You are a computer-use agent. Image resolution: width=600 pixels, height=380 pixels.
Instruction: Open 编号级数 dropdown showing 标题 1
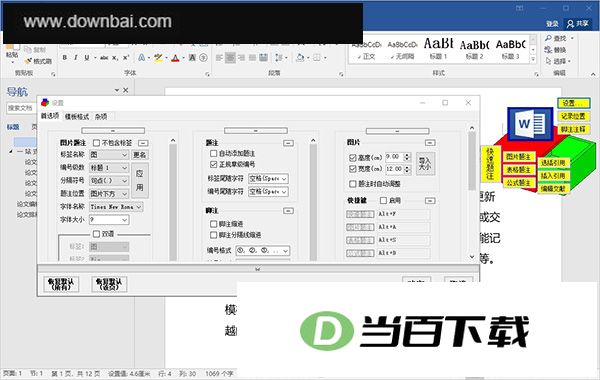109,168
